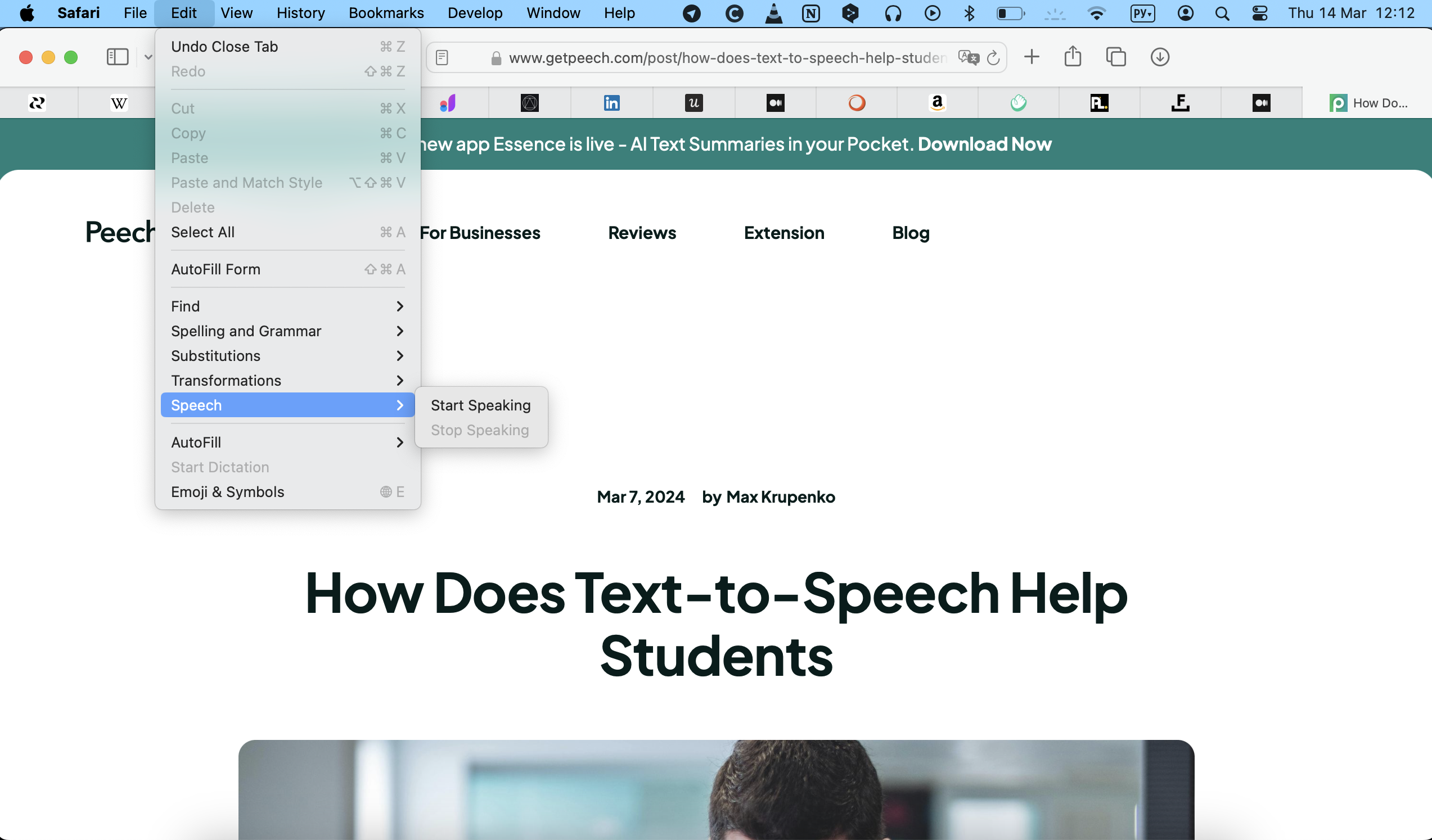Viewport: 1432px width, 840px height.
Task: Open macOS Control Center icon
Action: [1259, 13]
